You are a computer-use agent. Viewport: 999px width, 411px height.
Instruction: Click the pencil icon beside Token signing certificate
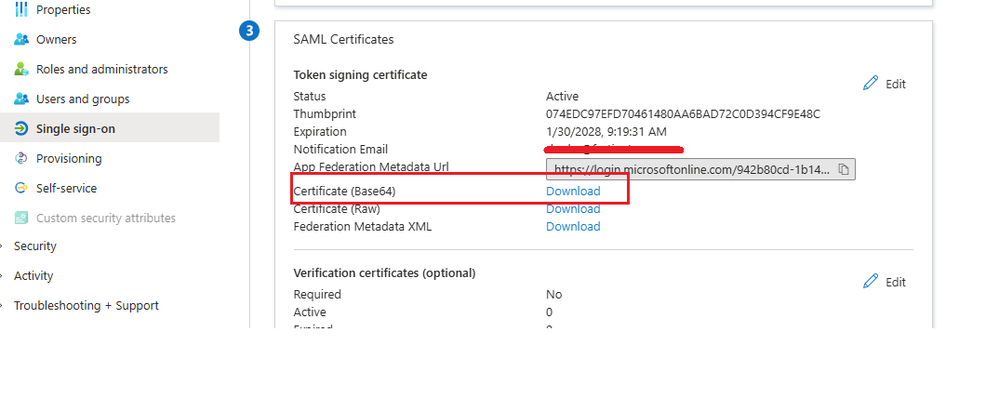point(870,83)
